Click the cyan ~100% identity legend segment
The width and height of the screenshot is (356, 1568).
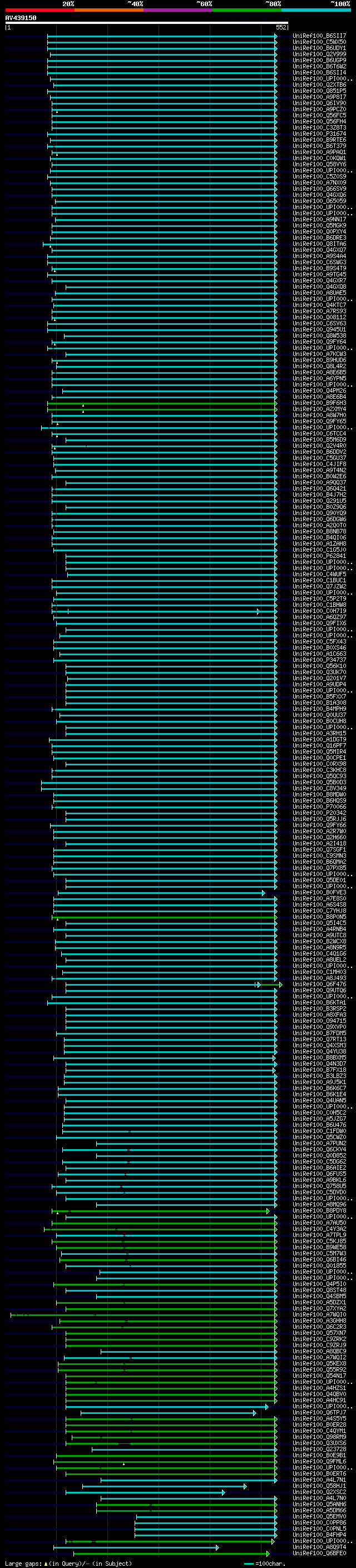316,10
